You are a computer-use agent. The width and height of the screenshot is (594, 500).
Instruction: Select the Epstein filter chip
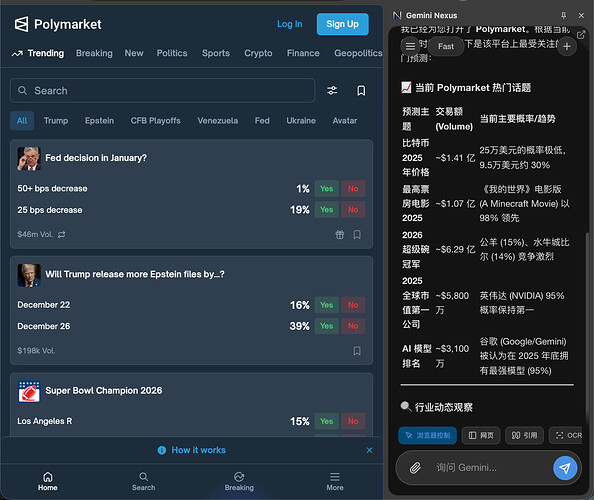tap(99, 120)
